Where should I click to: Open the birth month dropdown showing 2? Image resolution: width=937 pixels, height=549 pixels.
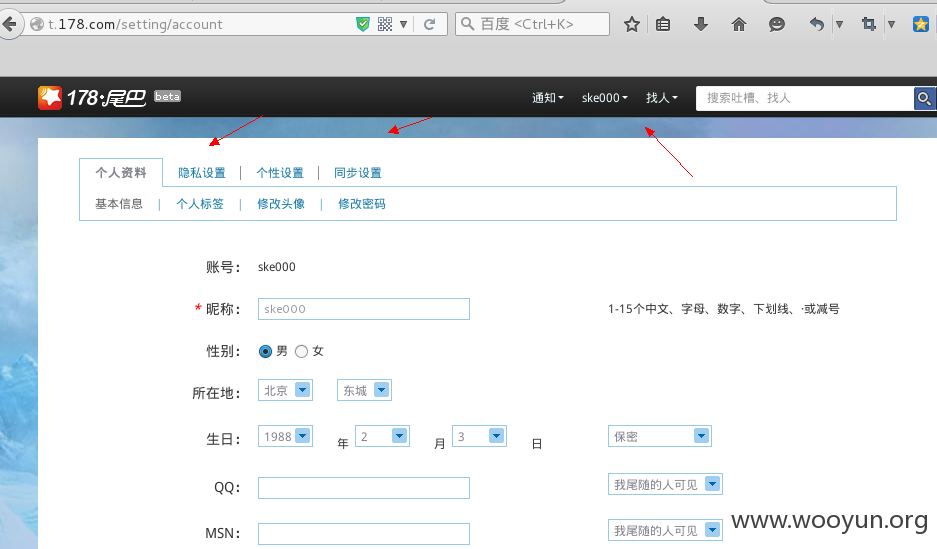382,436
